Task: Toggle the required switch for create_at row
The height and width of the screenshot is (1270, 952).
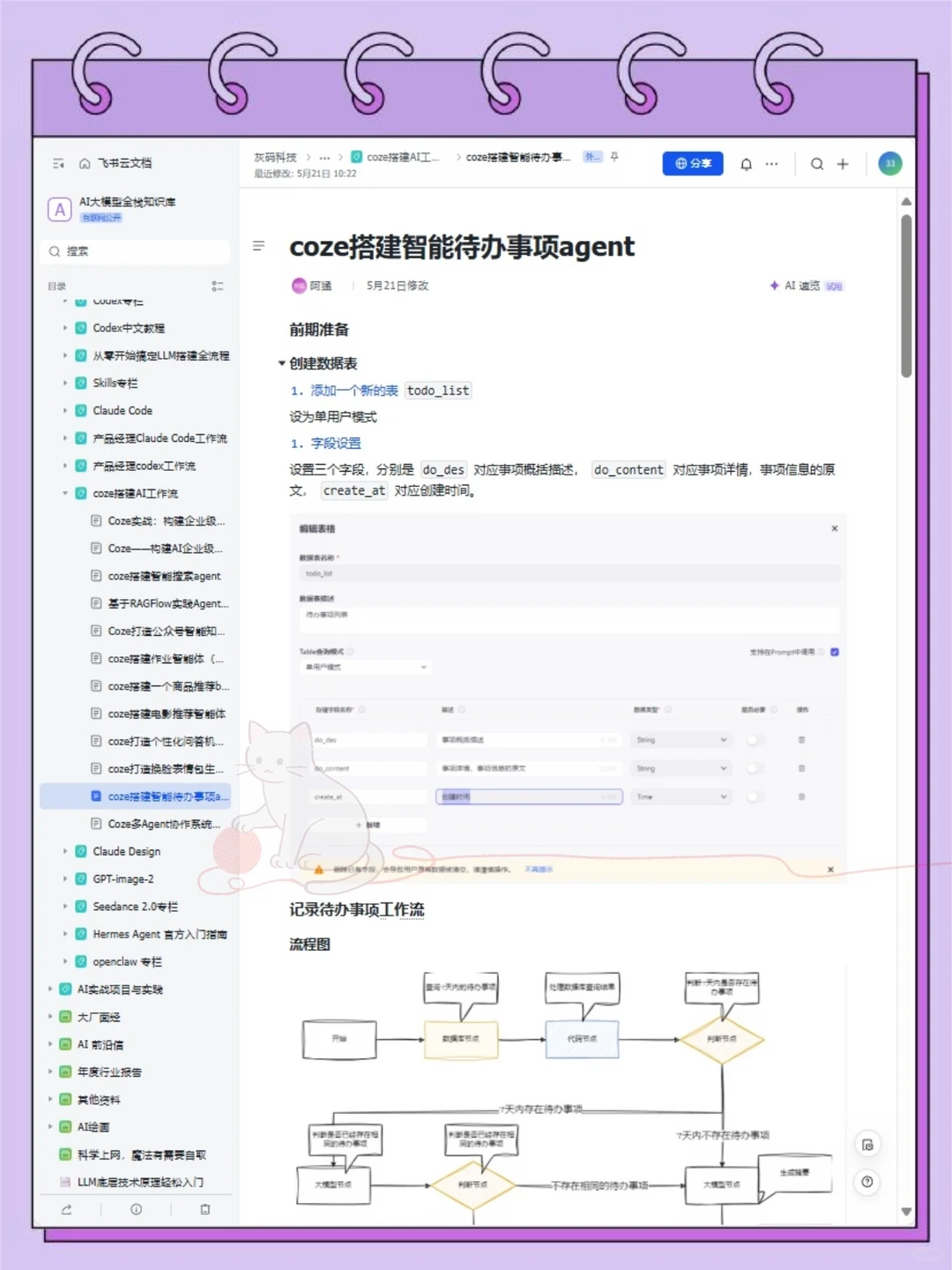Action: coord(755,796)
